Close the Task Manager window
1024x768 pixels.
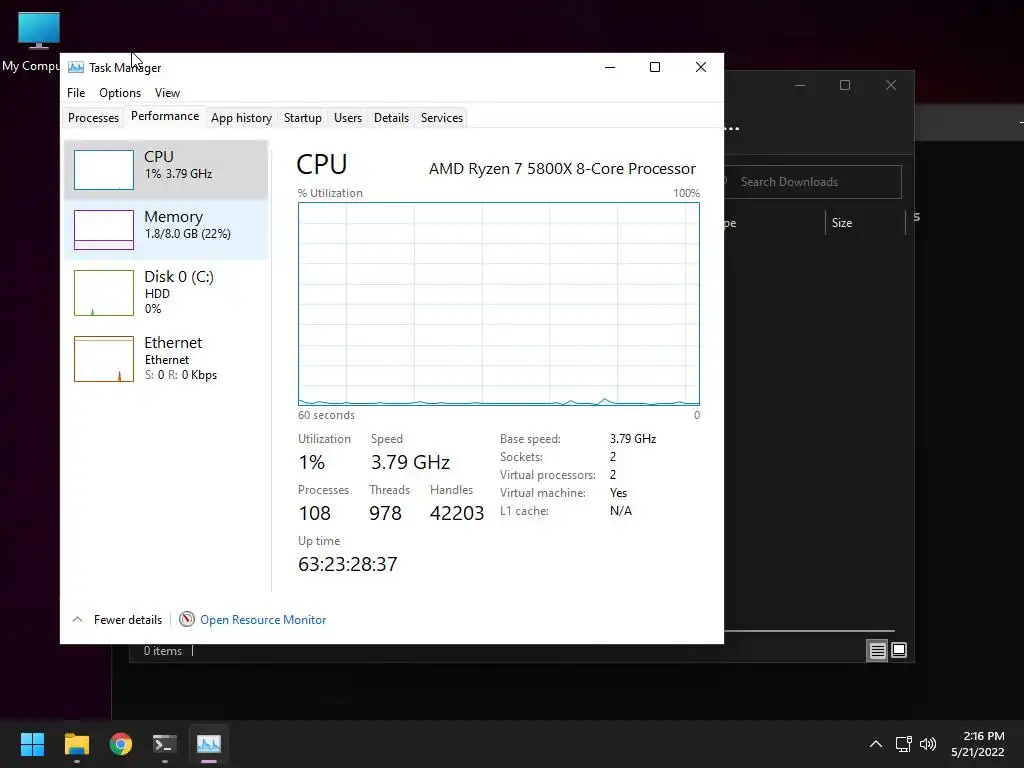[x=701, y=67]
